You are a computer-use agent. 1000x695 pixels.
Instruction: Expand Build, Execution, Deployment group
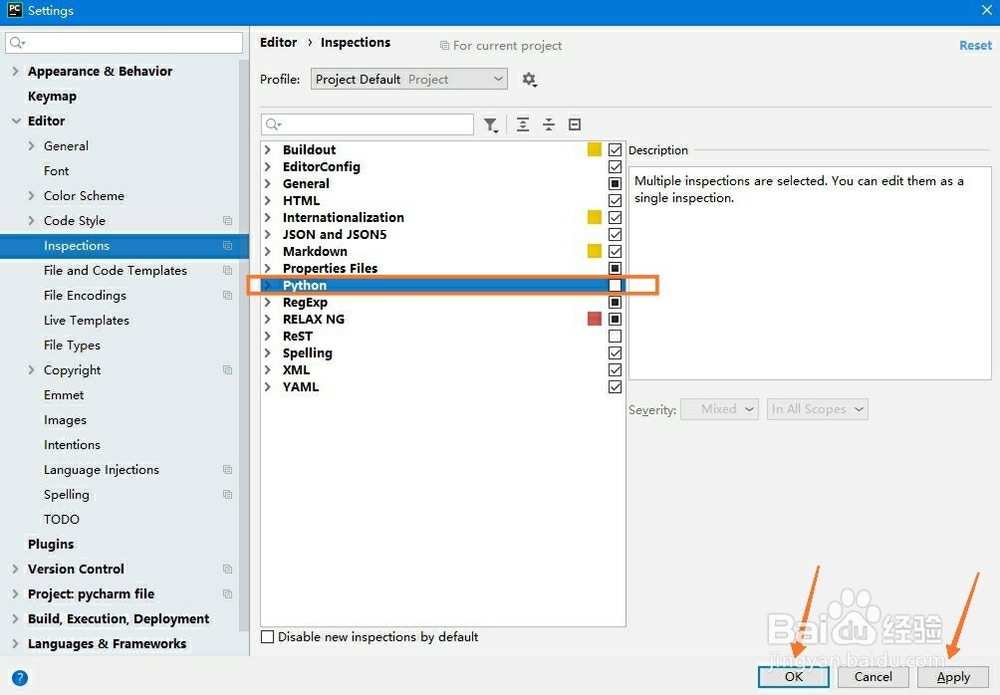click(x=15, y=618)
